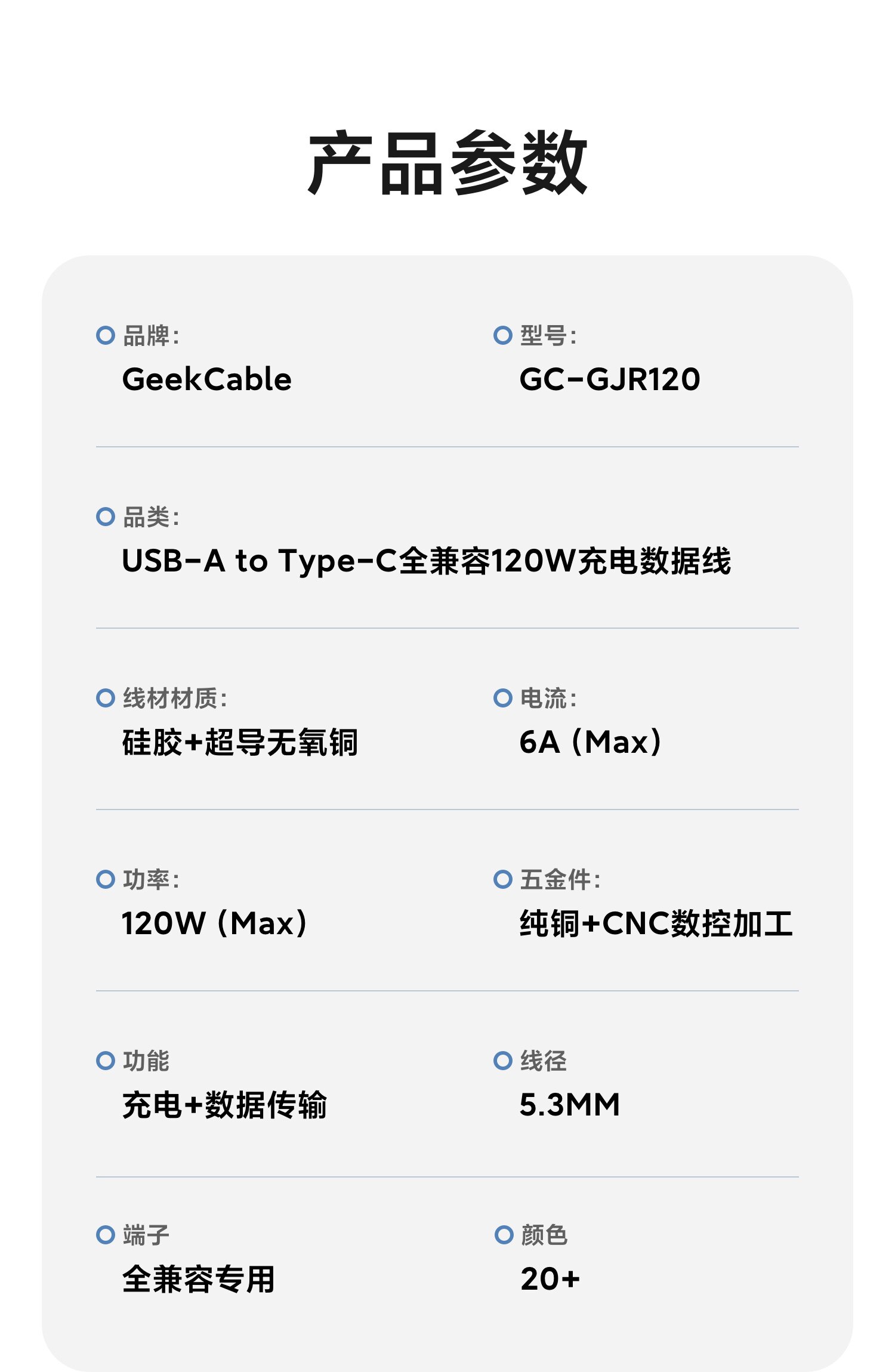This screenshot has height=1372, width=895.
Task: Click the 产品参数 heading
Action: pyautogui.click(x=447, y=162)
